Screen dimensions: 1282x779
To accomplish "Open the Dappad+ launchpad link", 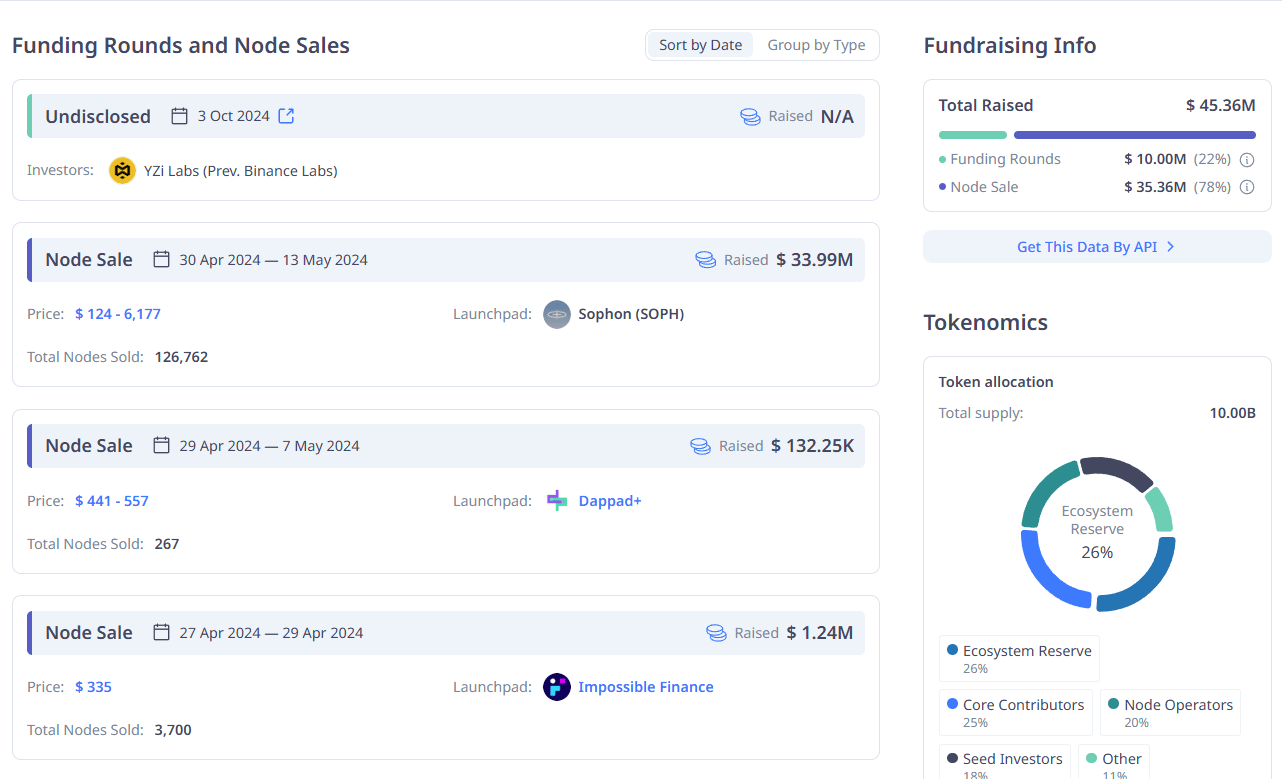I will pos(610,501).
